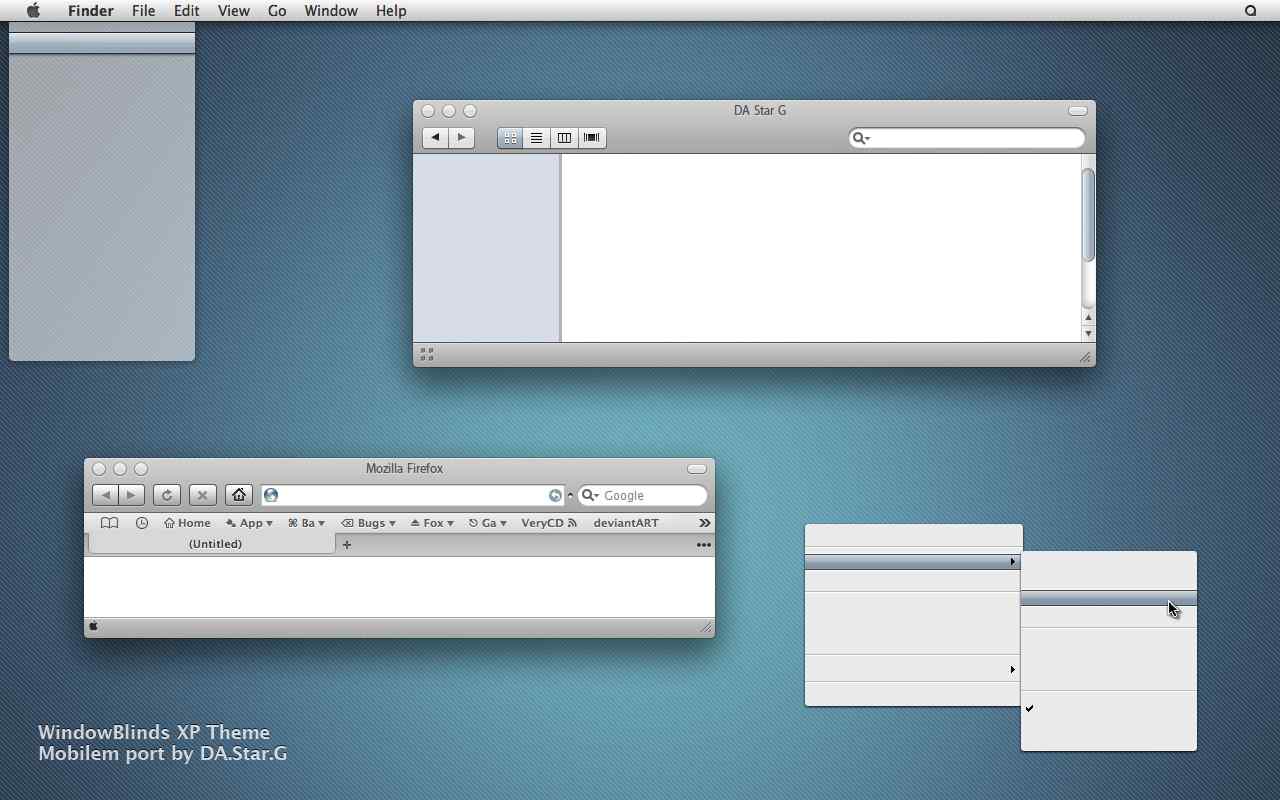Open history clock icon in Firefox bookmarks bar

pos(142,523)
